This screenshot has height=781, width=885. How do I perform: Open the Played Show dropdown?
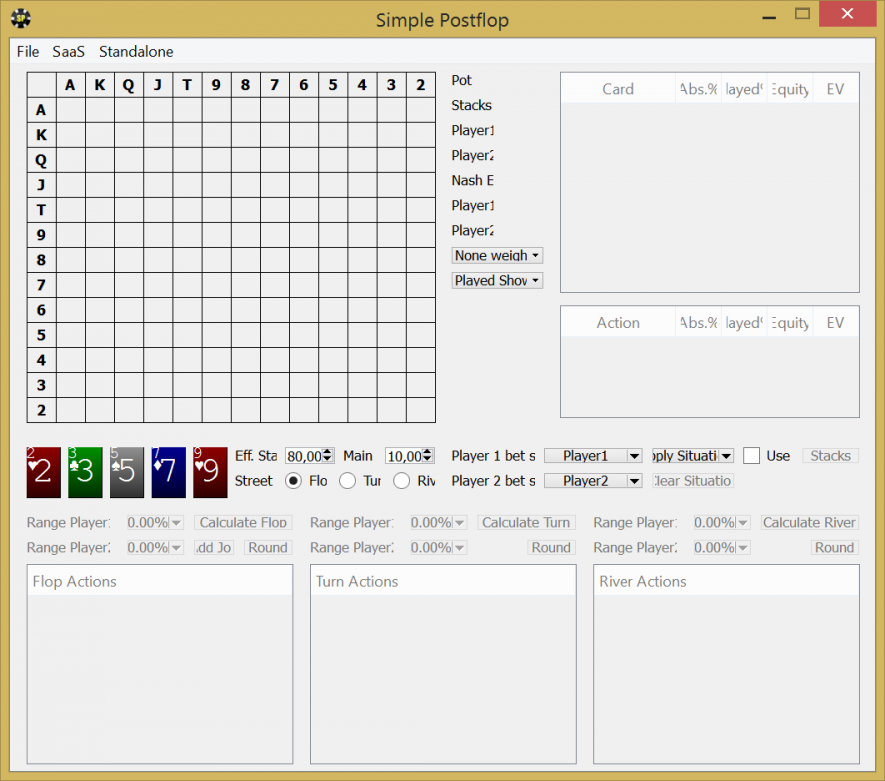[x=497, y=280]
